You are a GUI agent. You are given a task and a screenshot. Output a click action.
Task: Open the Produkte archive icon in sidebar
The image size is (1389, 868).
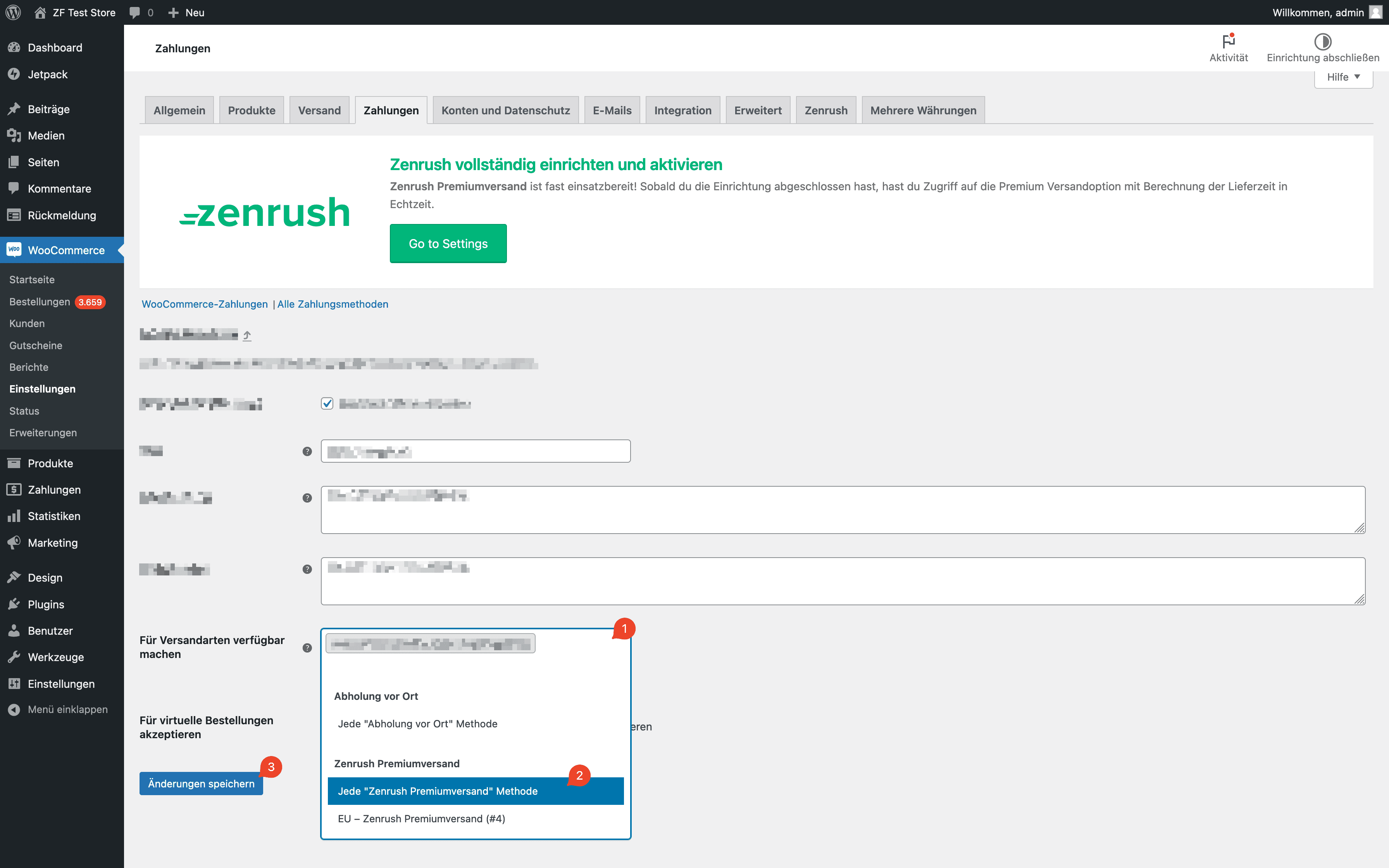click(14, 463)
